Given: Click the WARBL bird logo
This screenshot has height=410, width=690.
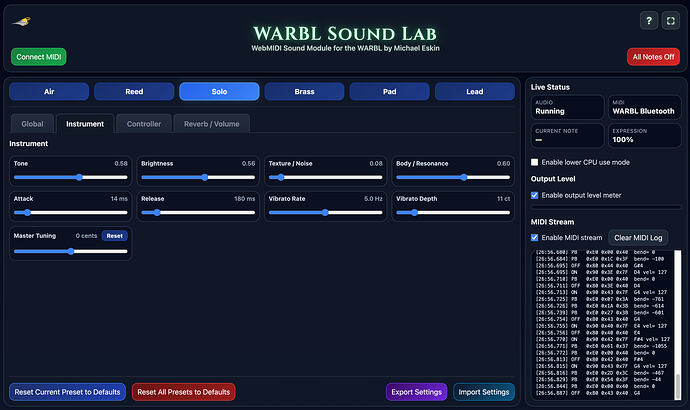Looking at the screenshot, I should click(22, 22).
